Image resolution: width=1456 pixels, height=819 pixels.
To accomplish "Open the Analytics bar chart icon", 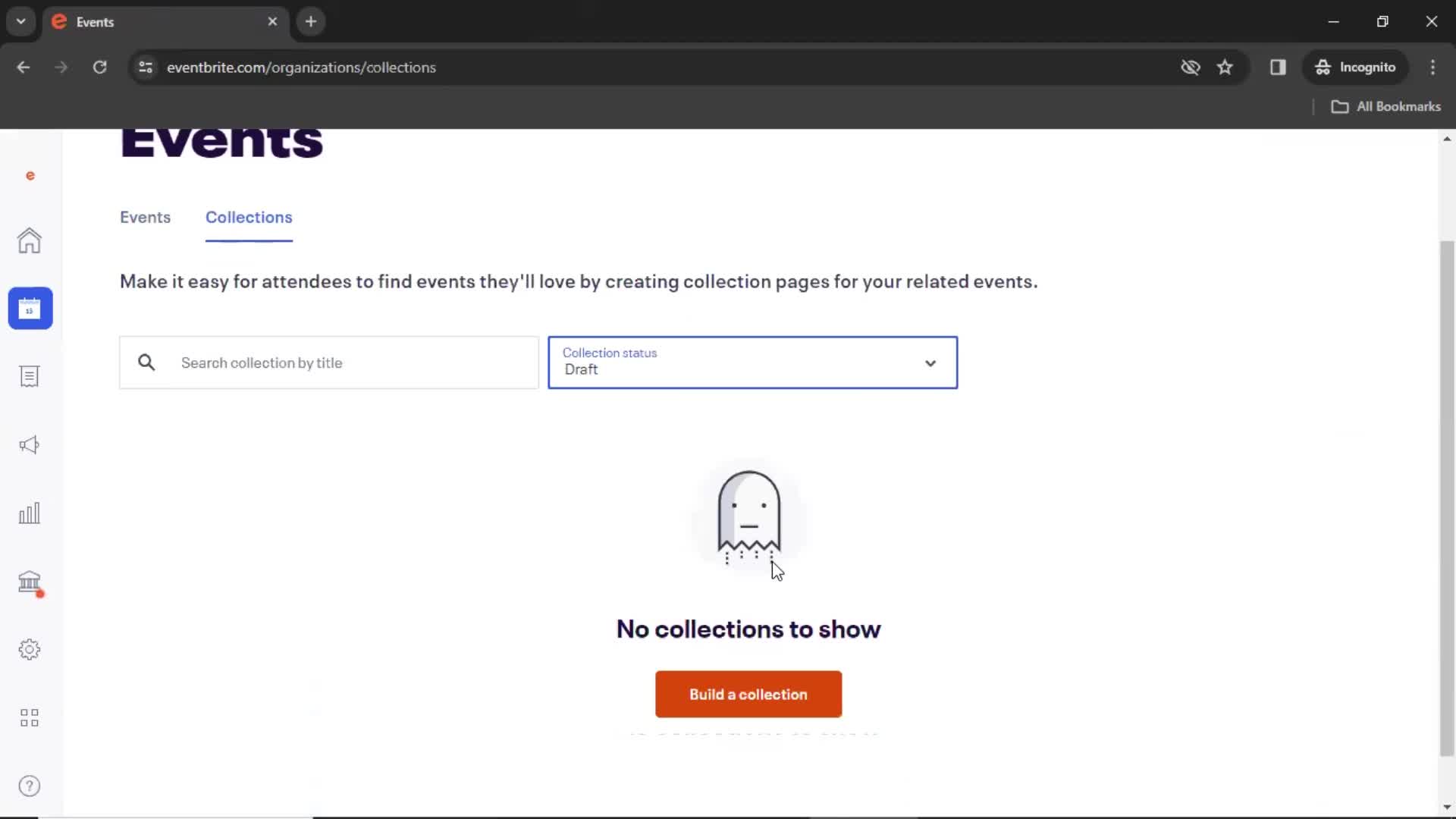I will click(x=29, y=513).
